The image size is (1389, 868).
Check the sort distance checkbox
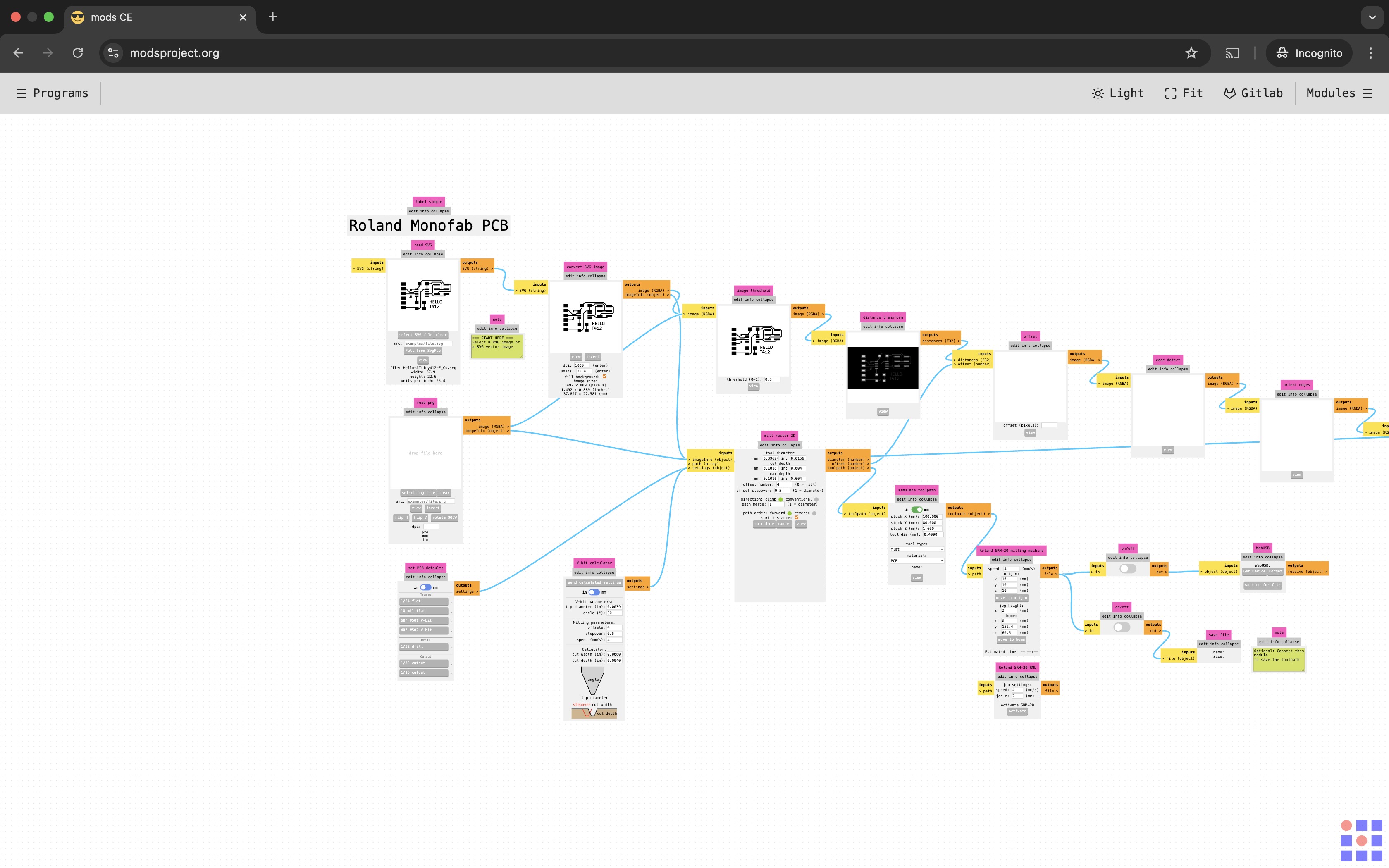[x=797, y=518]
